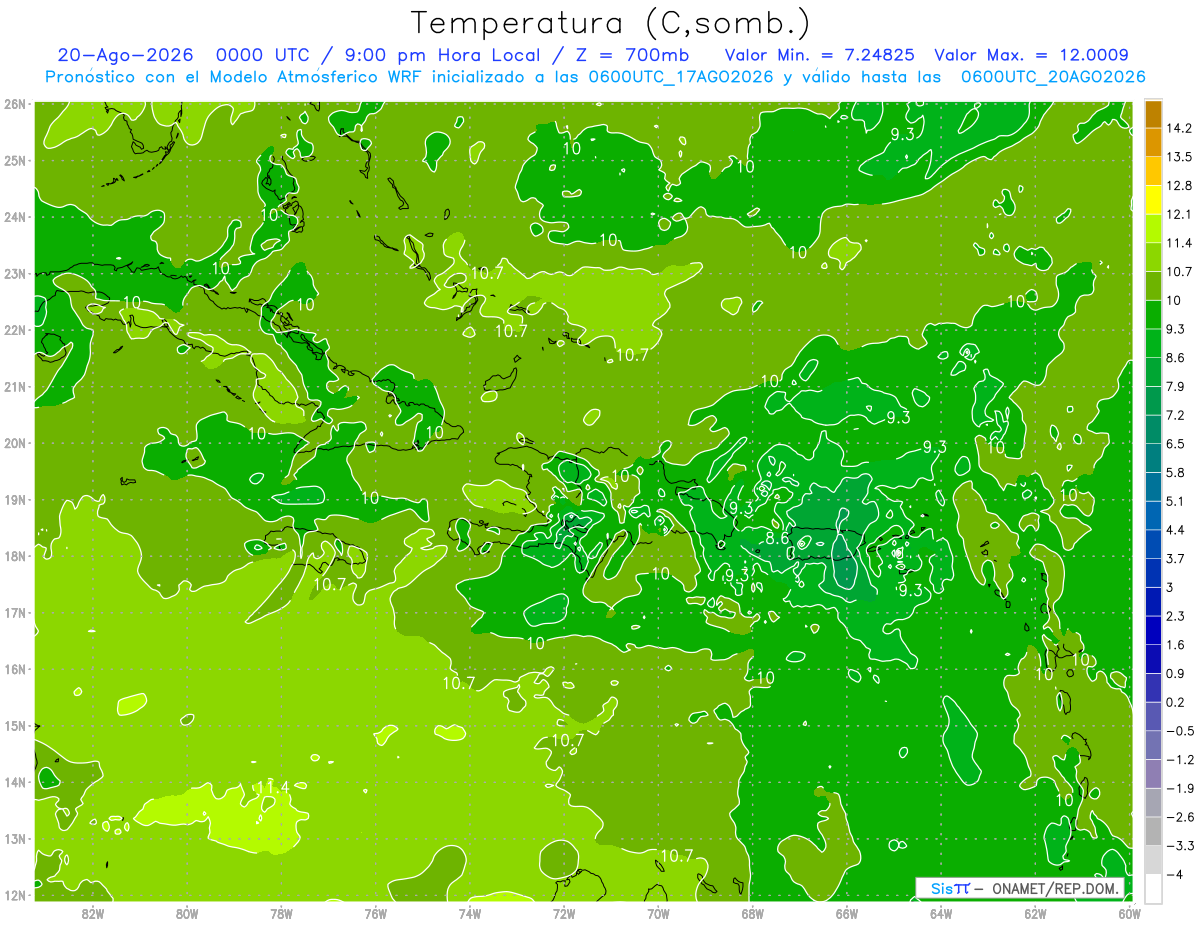Screen dimensions: 1200x927
Task: Click the "24N" latitude axis label
Action: (14, 217)
